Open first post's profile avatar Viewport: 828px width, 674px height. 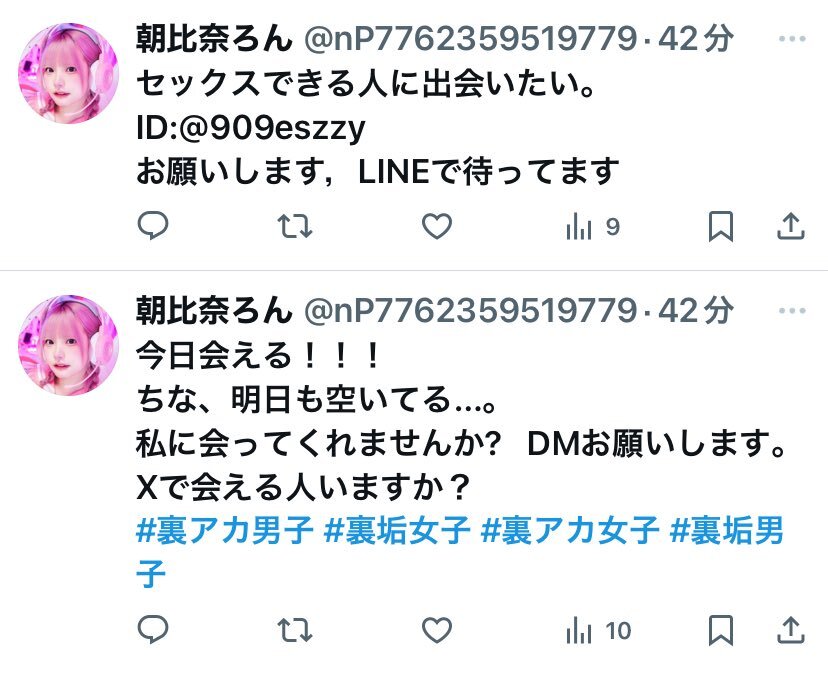[69, 73]
